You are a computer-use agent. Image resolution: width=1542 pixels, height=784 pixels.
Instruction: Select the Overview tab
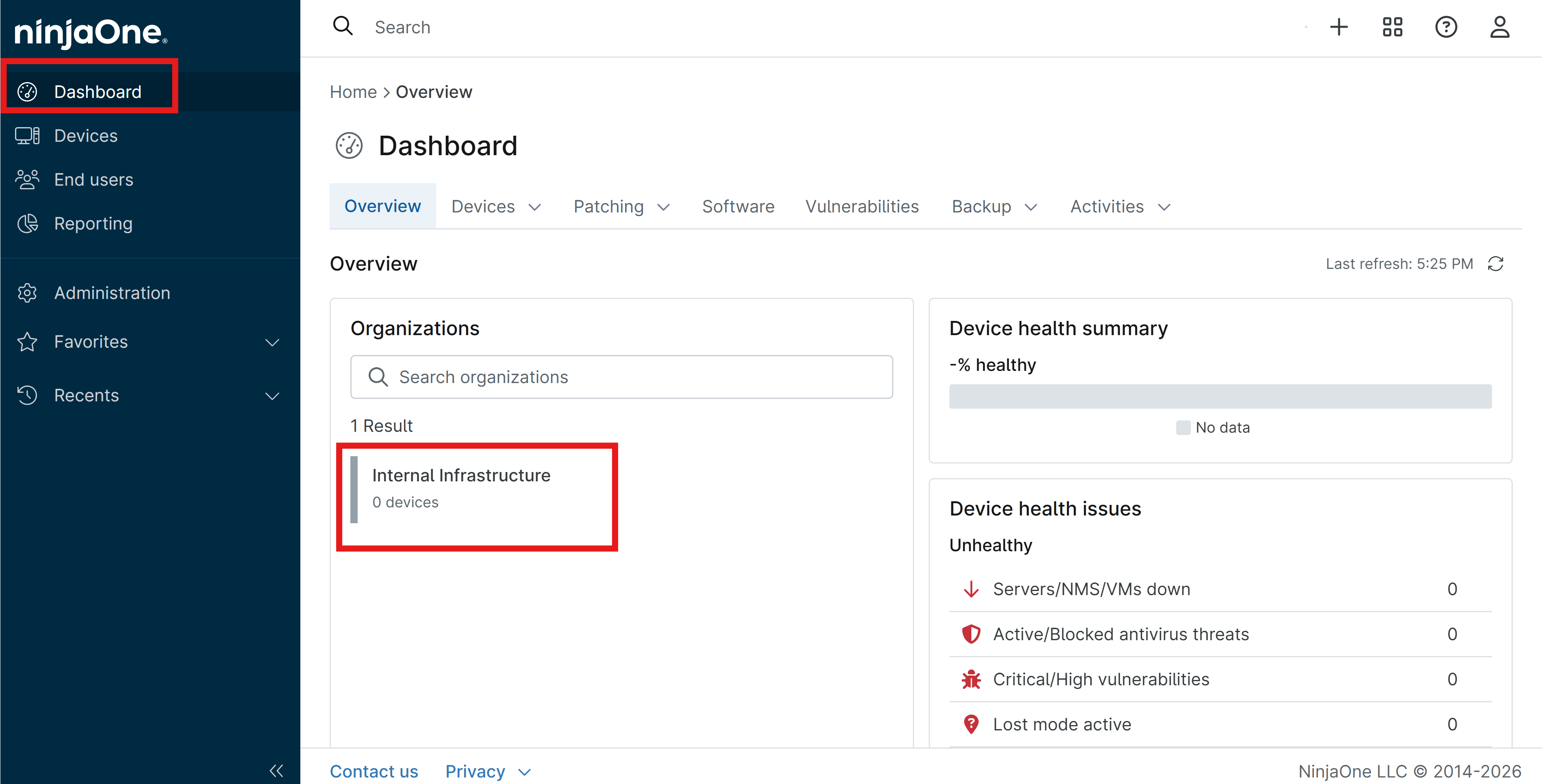tap(382, 206)
